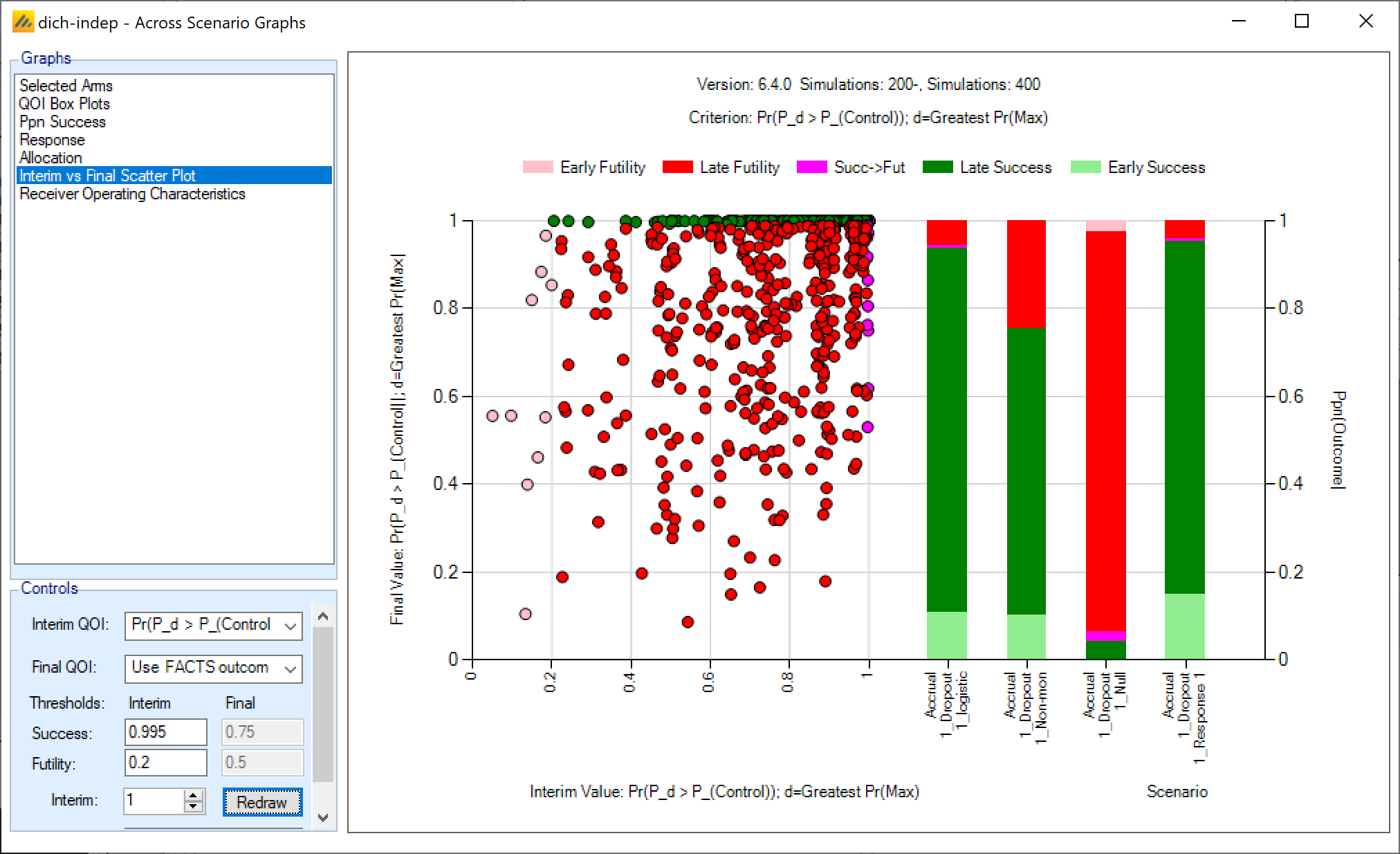Select Selected Arms graph
1400x854 pixels.
pyautogui.click(x=66, y=86)
